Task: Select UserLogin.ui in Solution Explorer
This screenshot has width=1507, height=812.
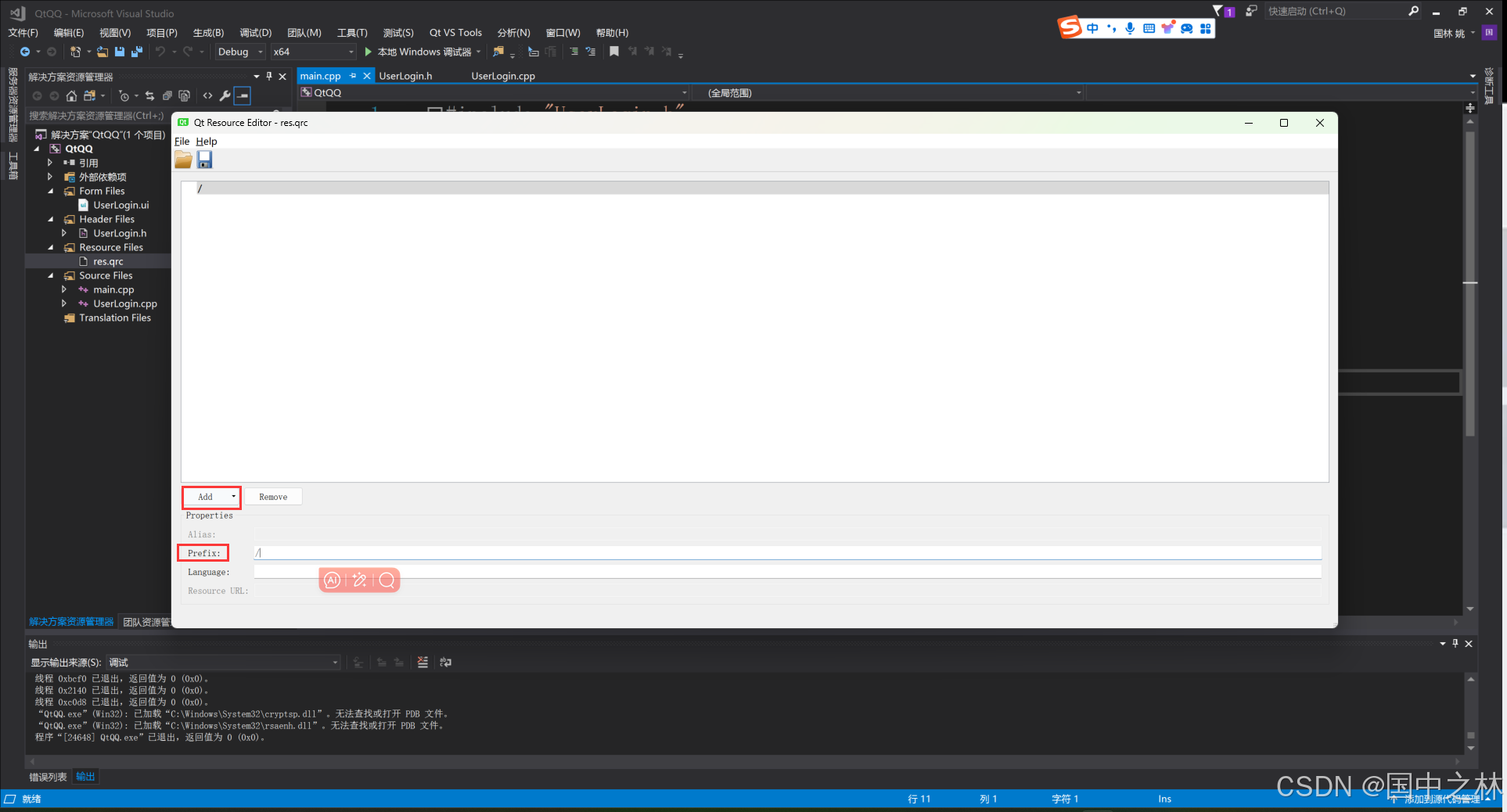Action: tap(121, 205)
